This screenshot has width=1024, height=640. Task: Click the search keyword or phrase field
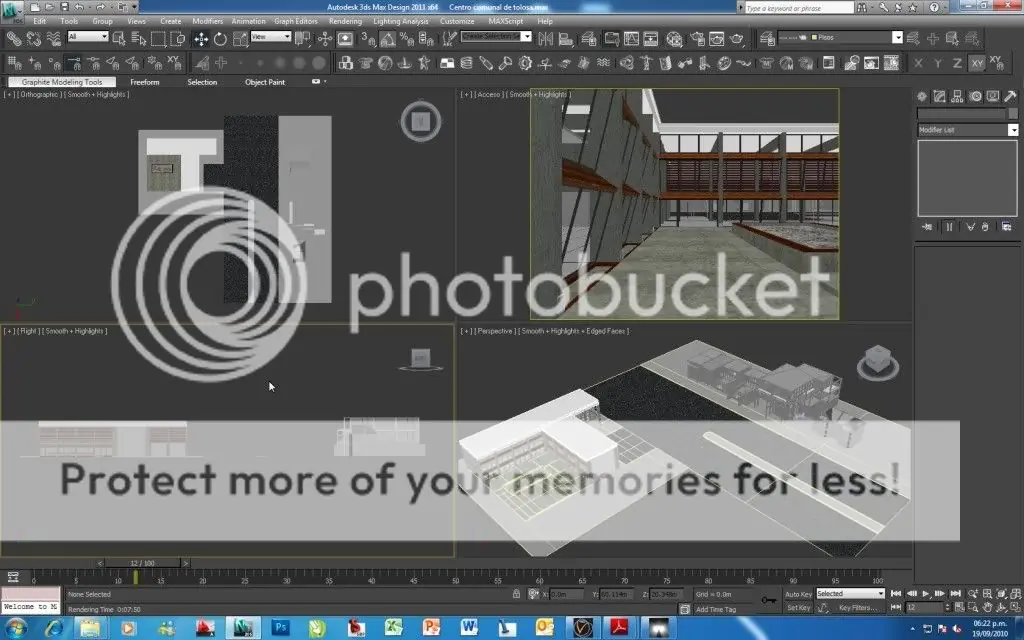[x=798, y=8]
